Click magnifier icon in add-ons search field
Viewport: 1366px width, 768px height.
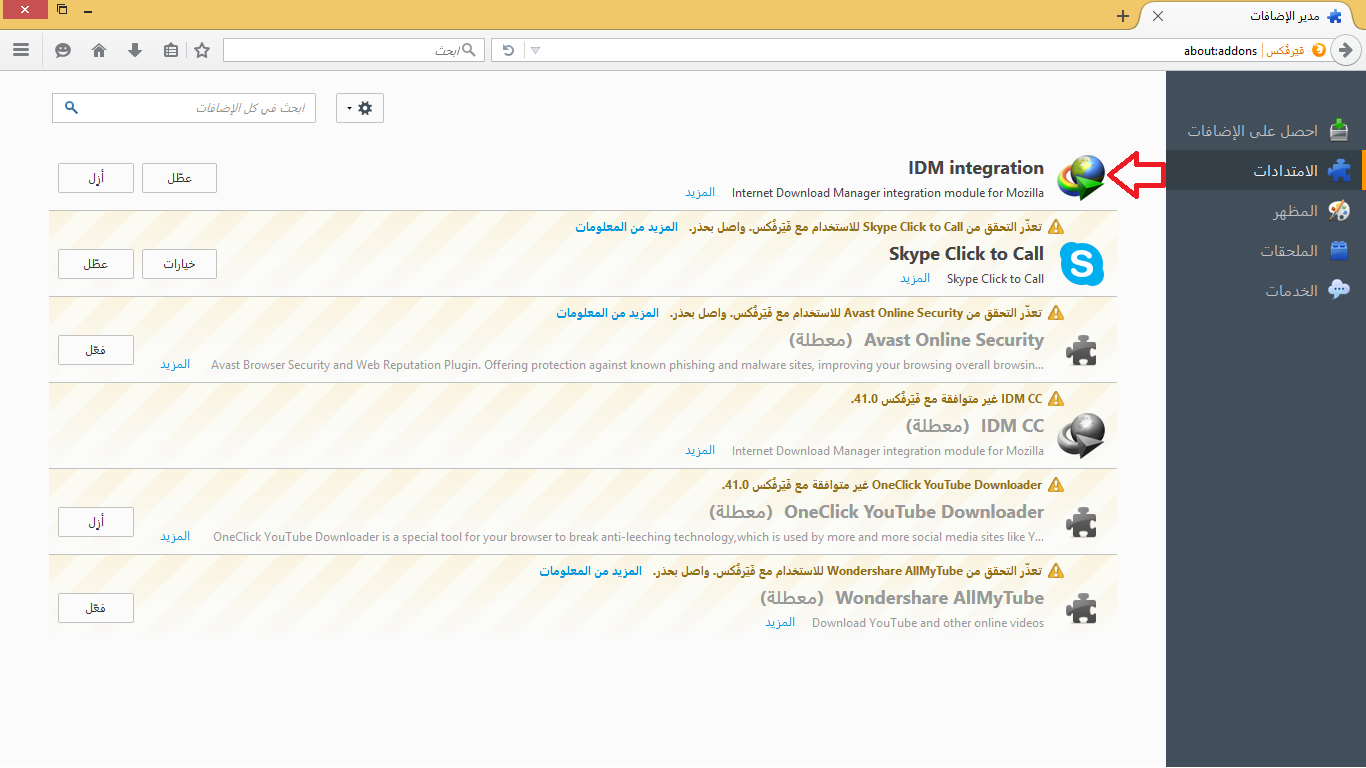click(x=71, y=107)
